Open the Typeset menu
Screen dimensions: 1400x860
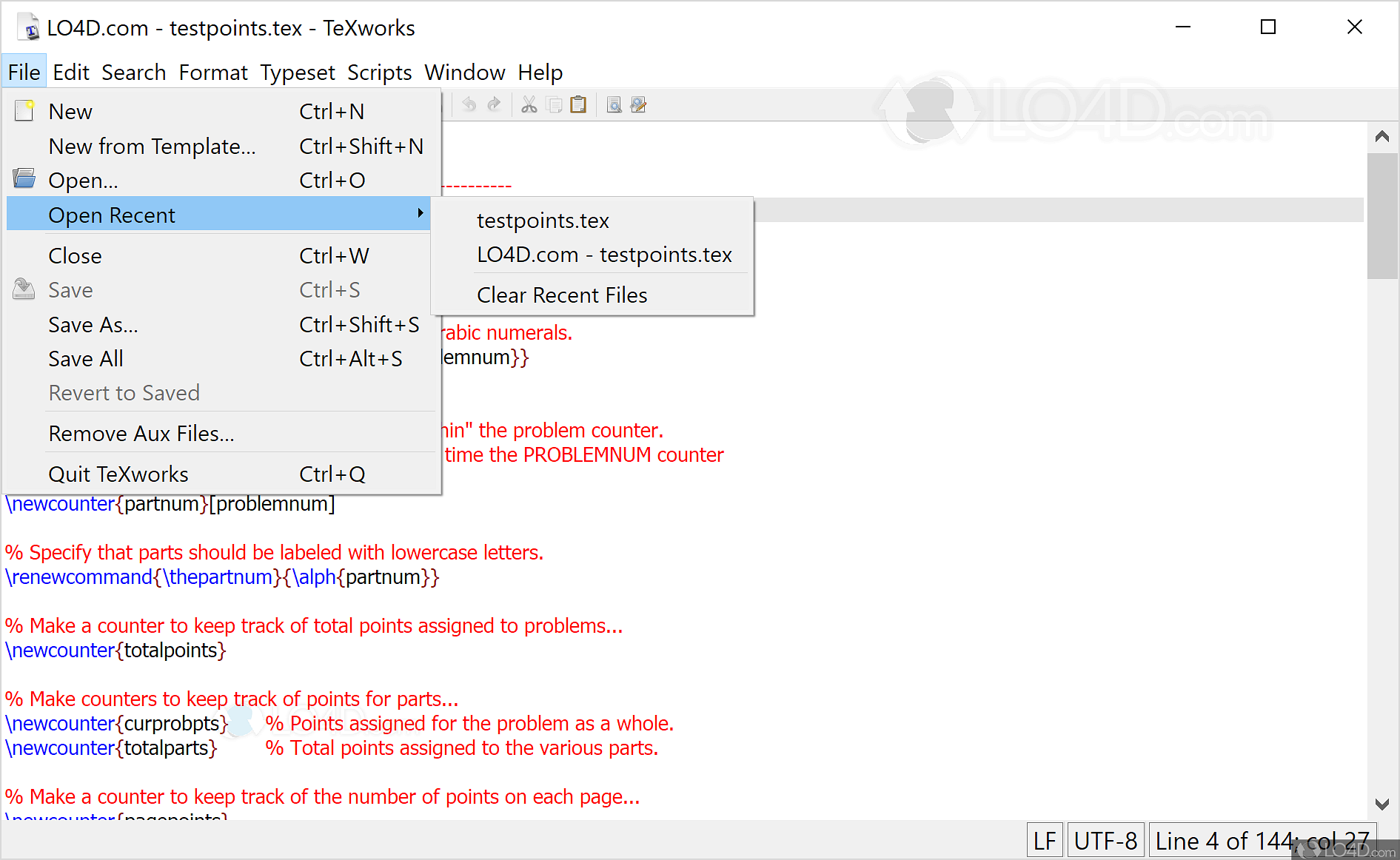[297, 73]
